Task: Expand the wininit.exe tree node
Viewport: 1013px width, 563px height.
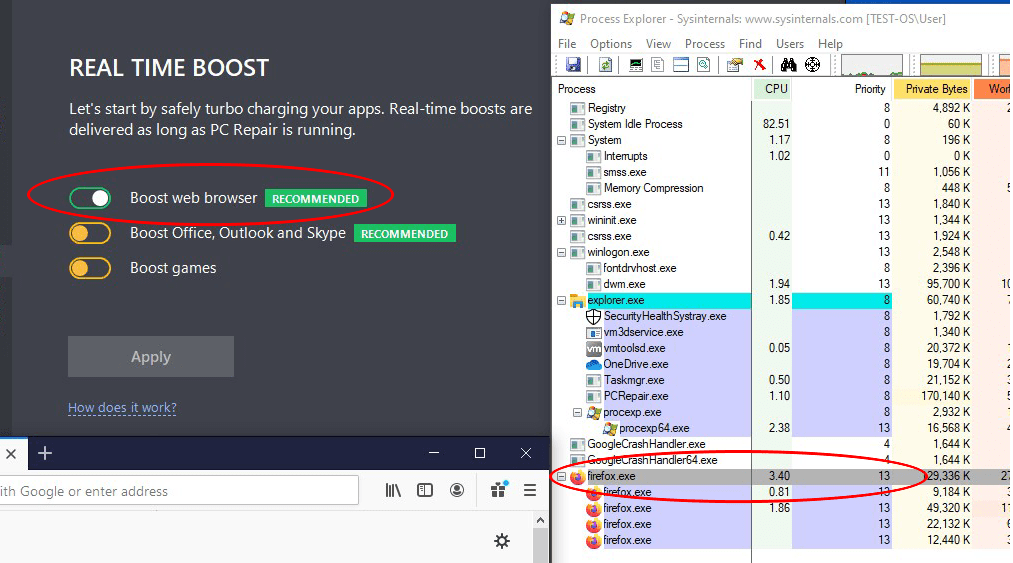Action: 561,220
